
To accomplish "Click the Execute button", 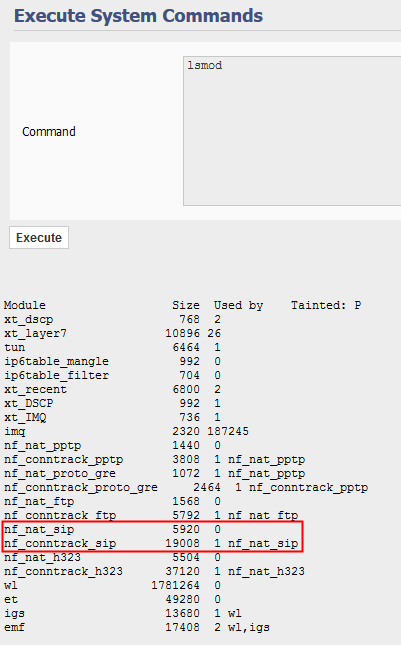I will click(x=39, y=238).
